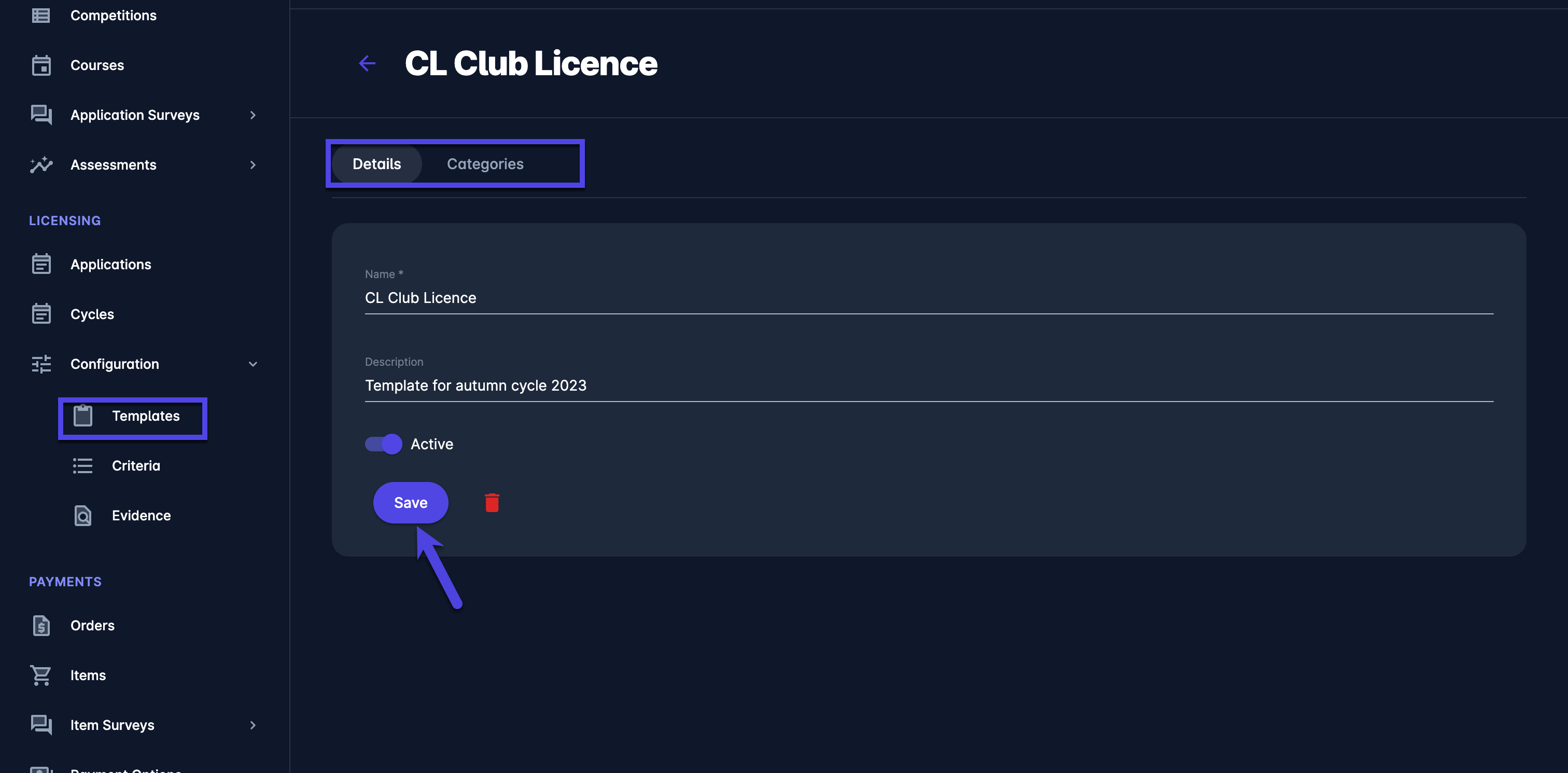Select the Details tab
The width and height of the screenshot is (1568, 773).
377,164
